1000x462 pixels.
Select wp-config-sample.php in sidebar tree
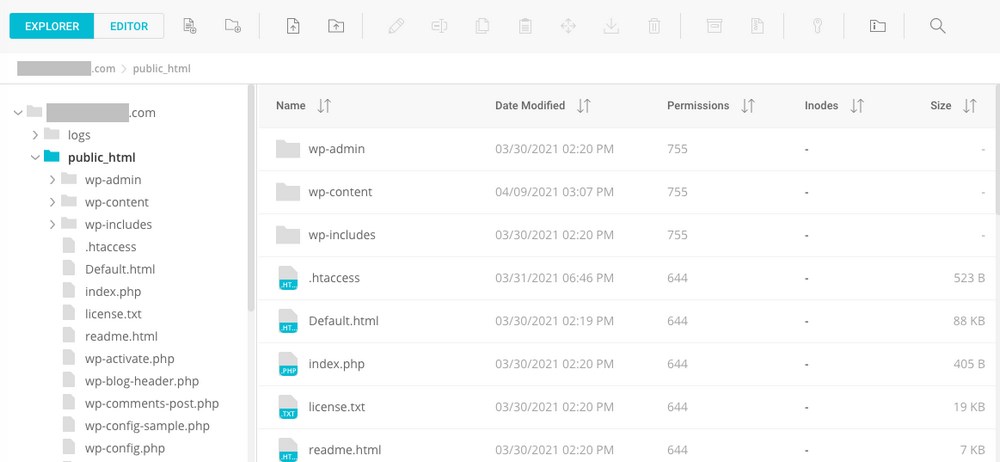(147, 426)
